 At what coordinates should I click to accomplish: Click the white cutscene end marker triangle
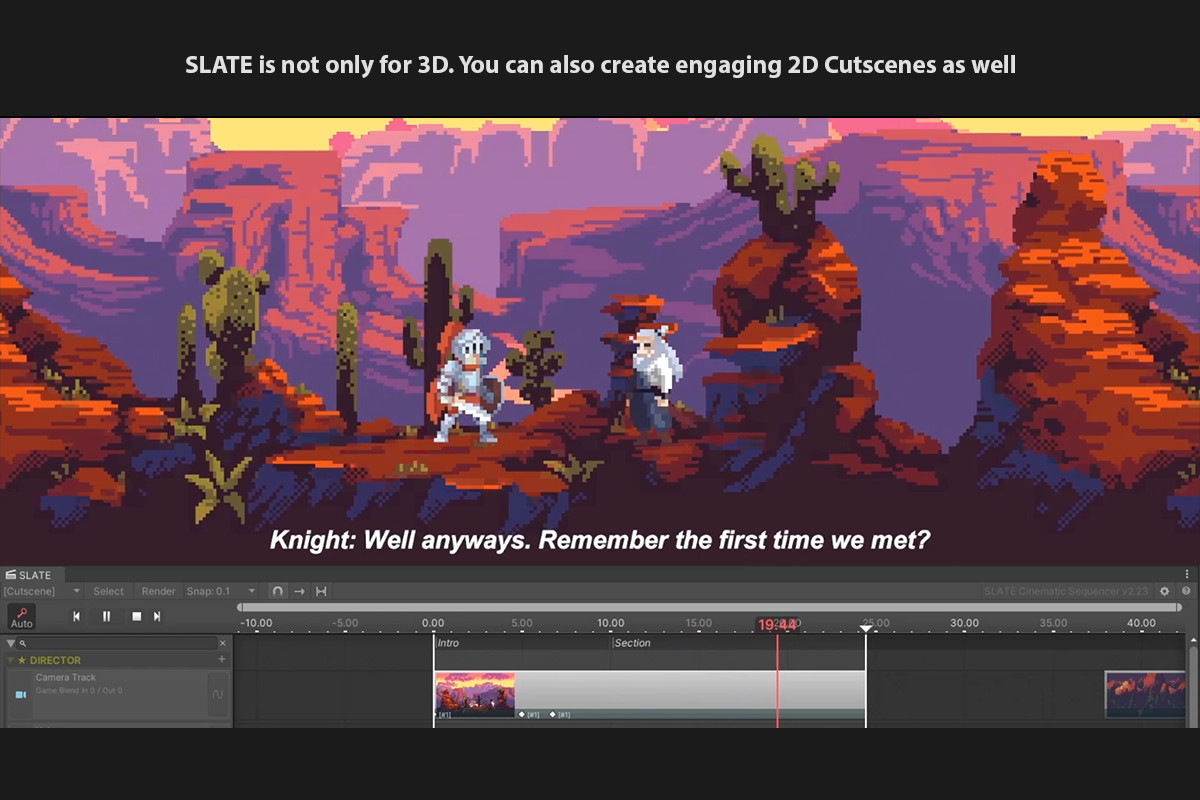click(866, 628)
